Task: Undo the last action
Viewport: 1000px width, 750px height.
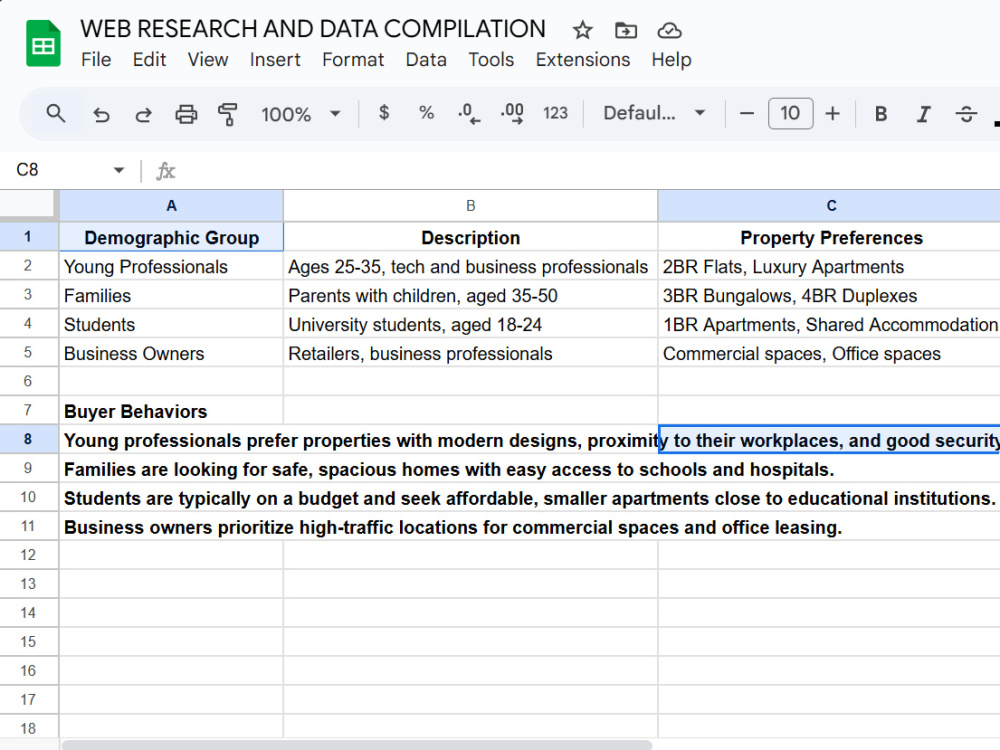Action: (x=101, y=114)
